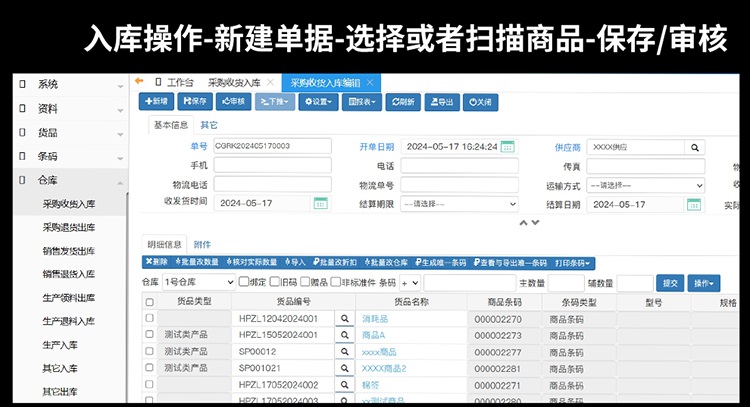Check the row checkbox for 商品A
This screenshot has height=407, width=750.
[x=150, y=334]
